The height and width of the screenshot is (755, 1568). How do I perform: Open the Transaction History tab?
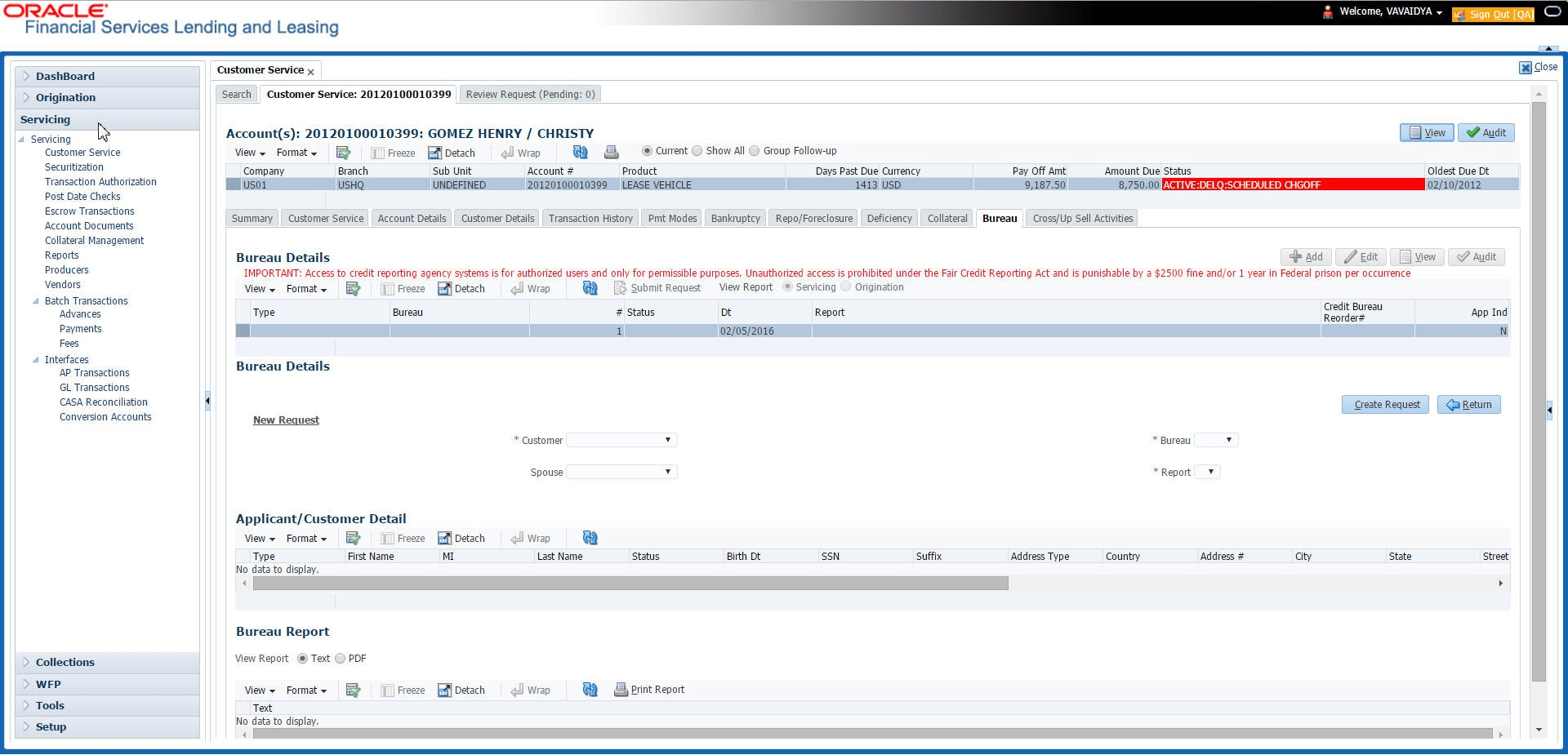click(x=590, y=218)
